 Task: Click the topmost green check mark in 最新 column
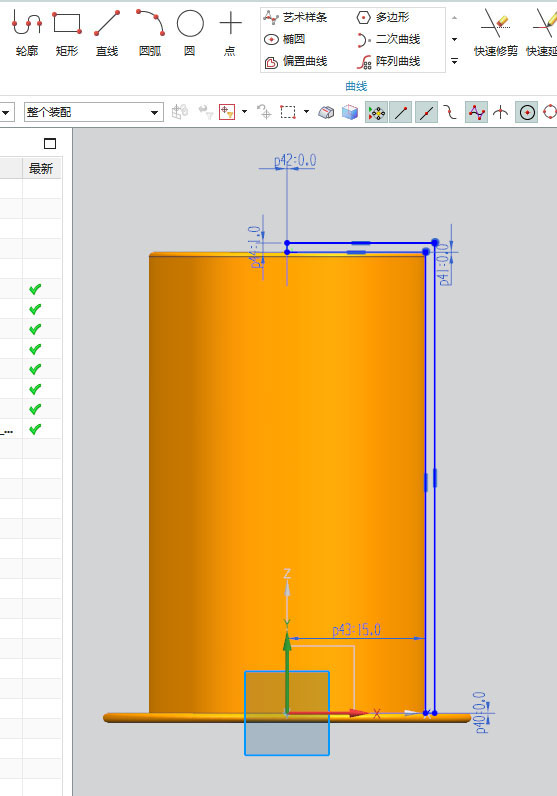pyautogui.click(x=35, y=289)
